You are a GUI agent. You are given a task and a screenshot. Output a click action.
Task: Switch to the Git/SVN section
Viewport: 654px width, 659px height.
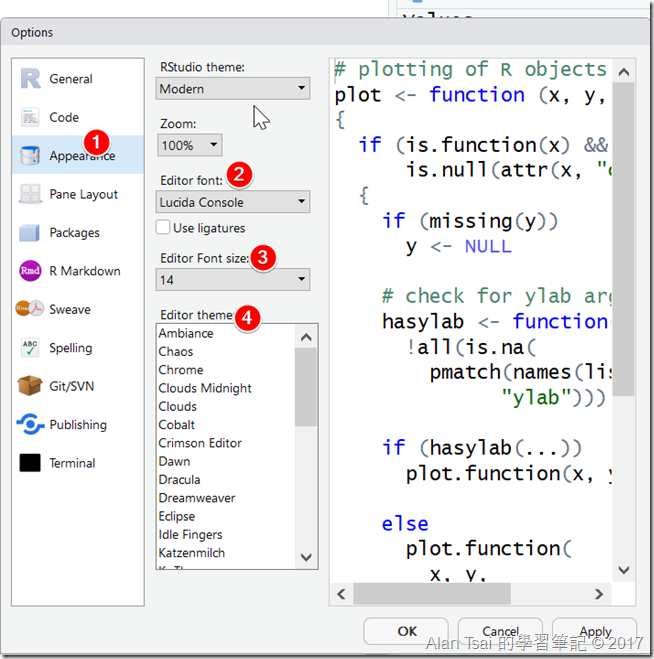[78, 386]
